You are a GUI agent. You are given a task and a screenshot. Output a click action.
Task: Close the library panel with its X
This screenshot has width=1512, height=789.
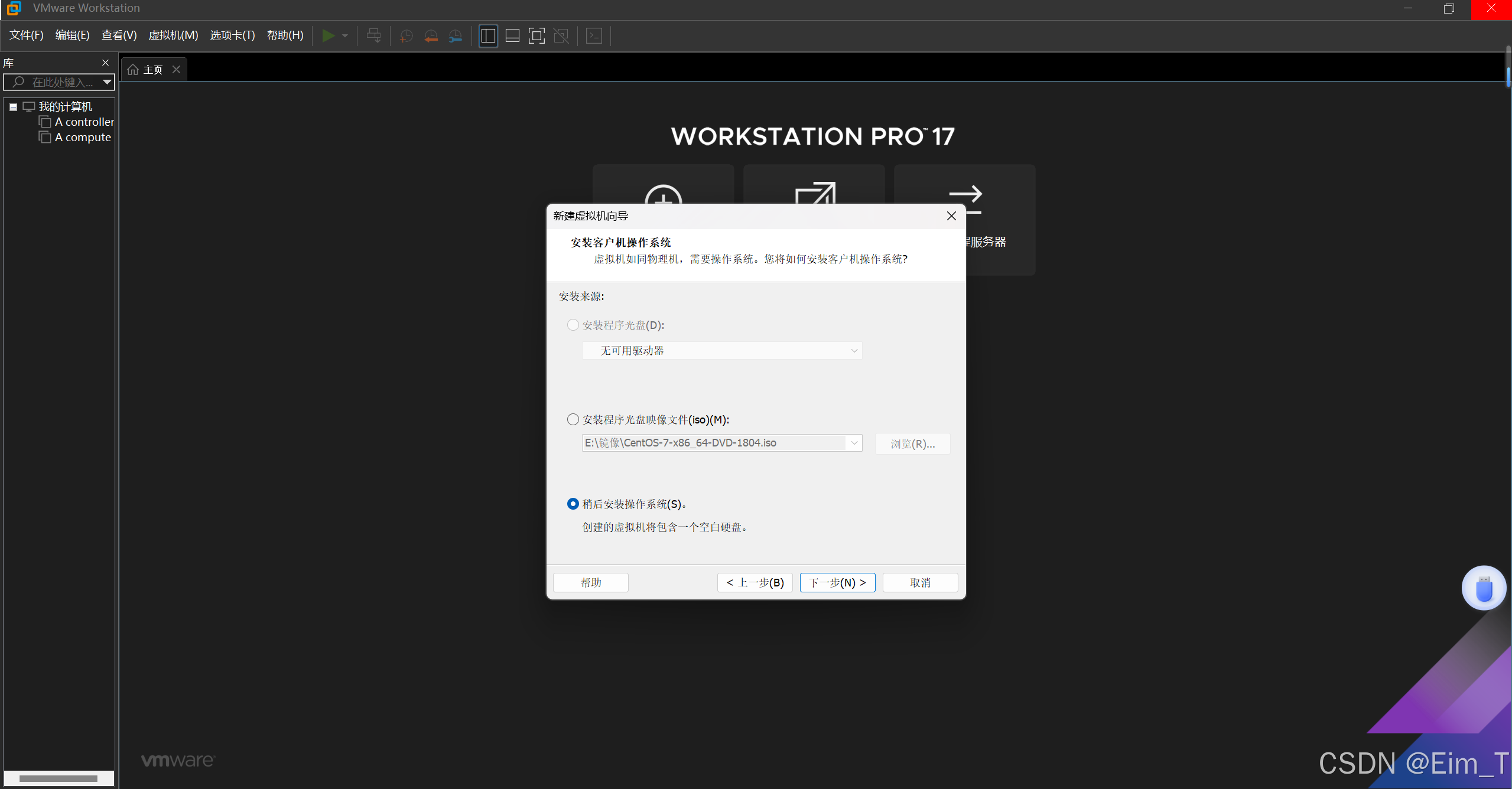pos(105,63)
